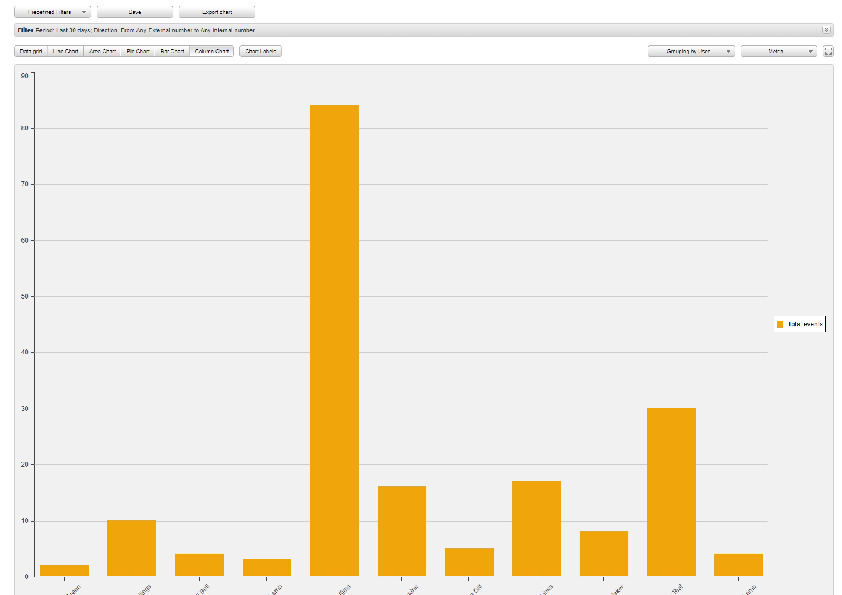Select the Column Chart view
This screenshot has height=595, width=842.
point(211,51)
